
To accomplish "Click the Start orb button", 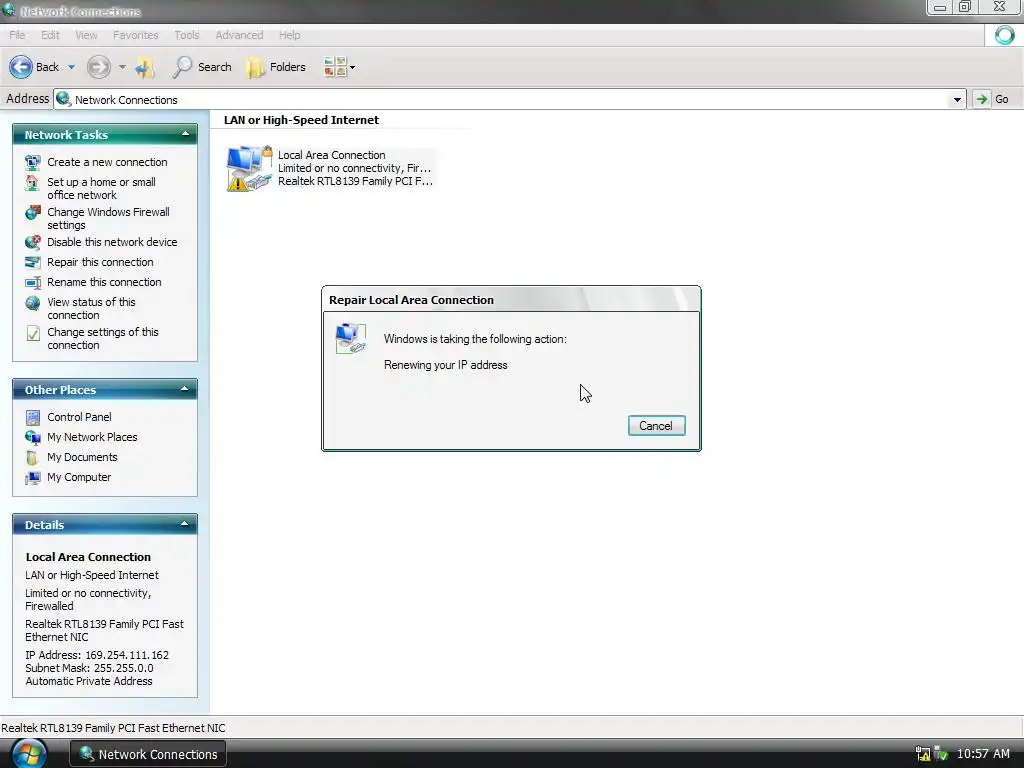I will coord(28,754).
